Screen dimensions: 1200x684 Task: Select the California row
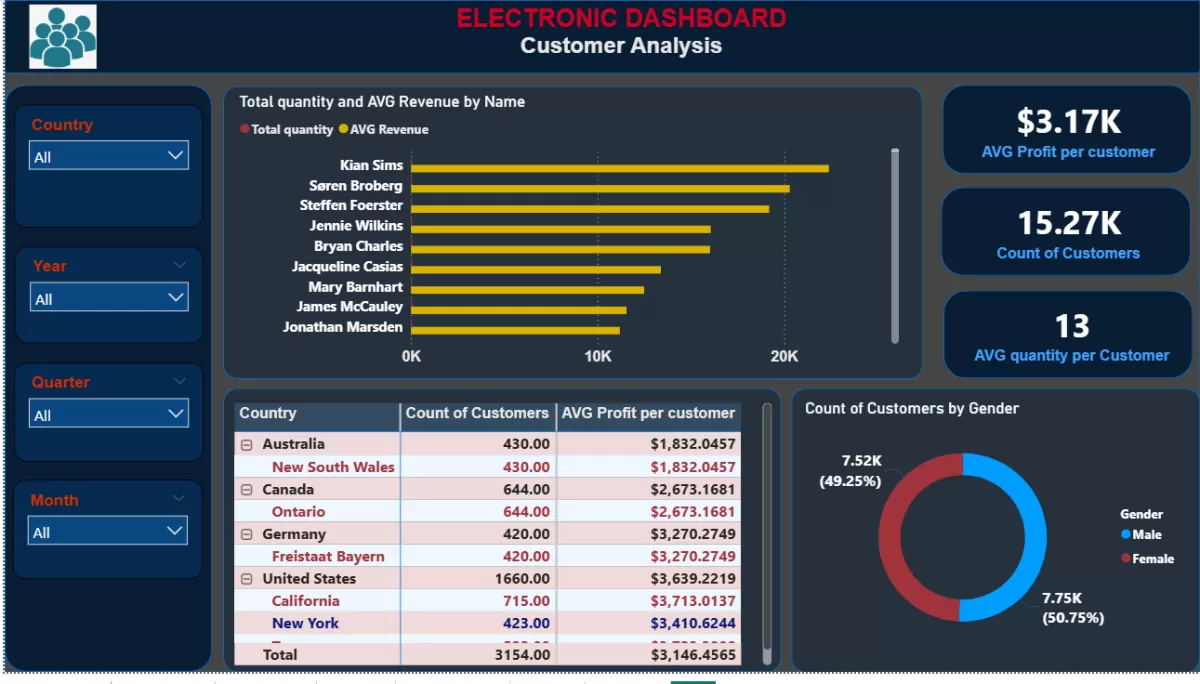(x=488, y=601)
